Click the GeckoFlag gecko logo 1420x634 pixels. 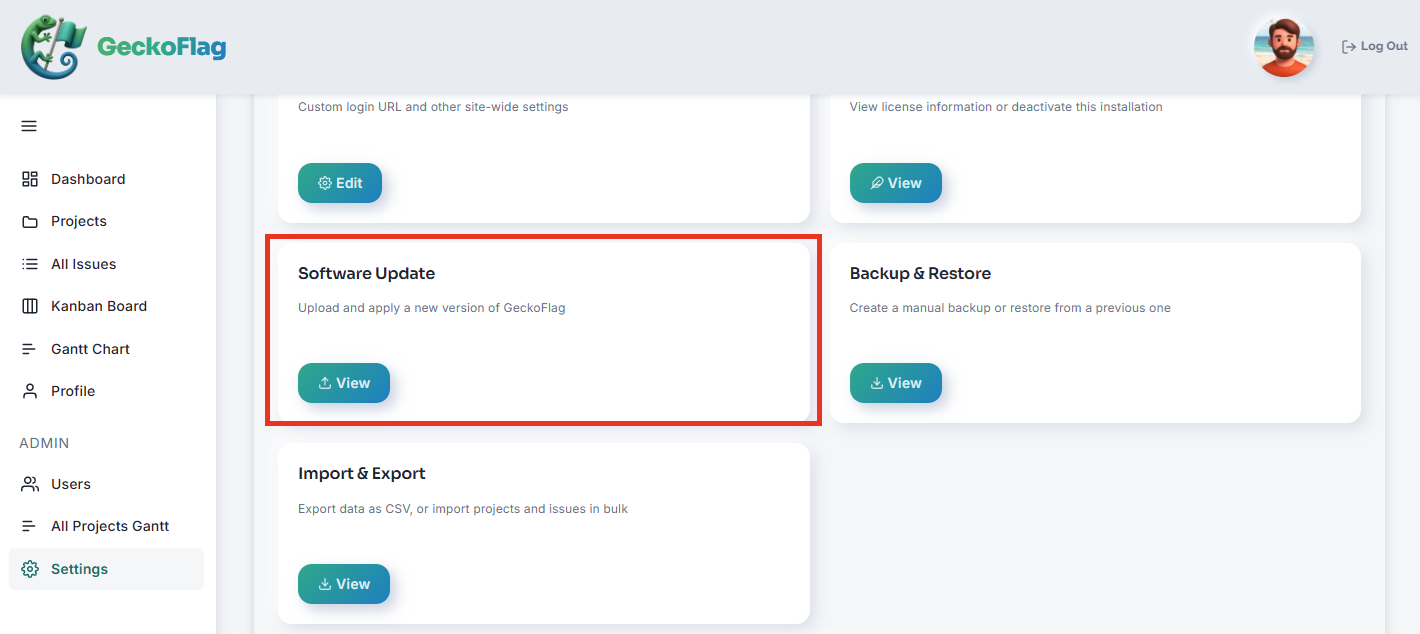click(54, 47)
